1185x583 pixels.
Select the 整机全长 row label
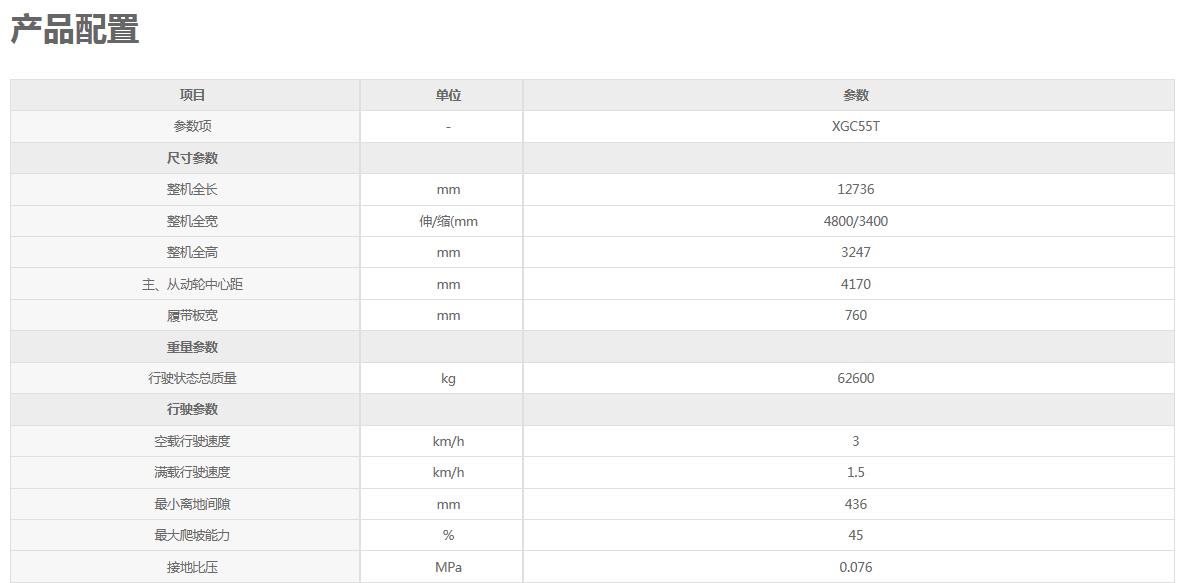(192, 190)
